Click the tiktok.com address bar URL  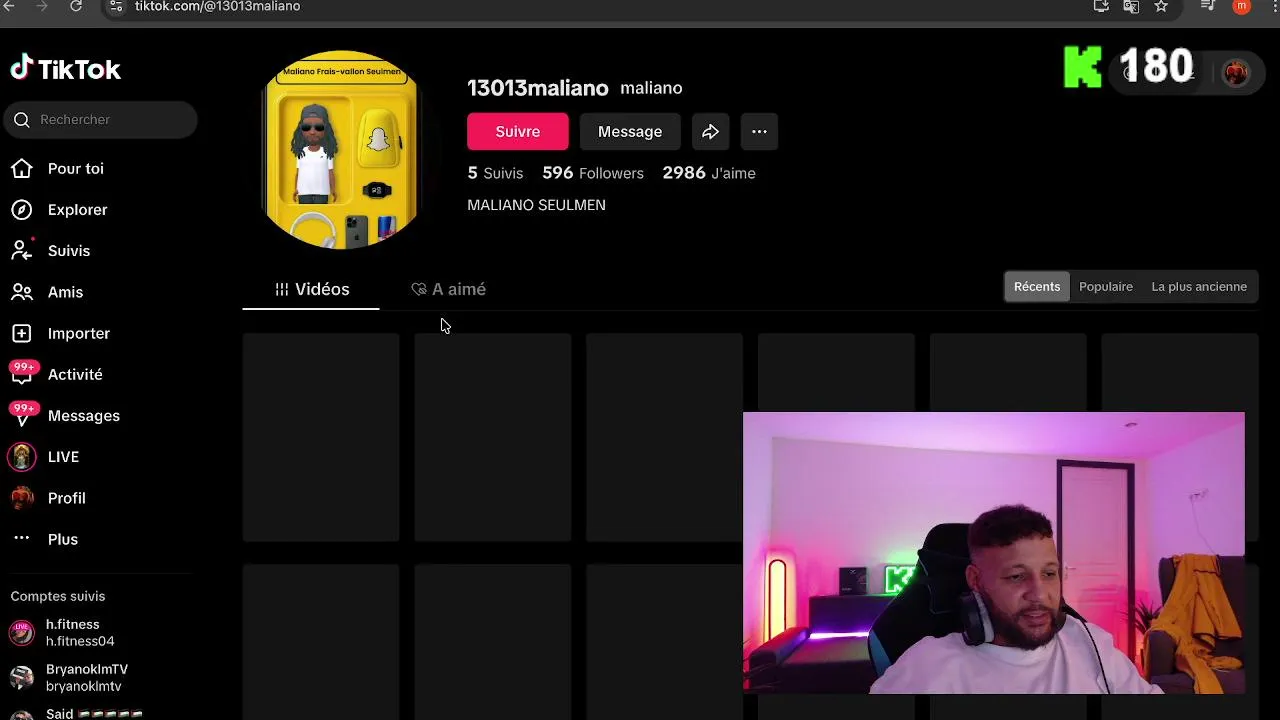[217, 6]
